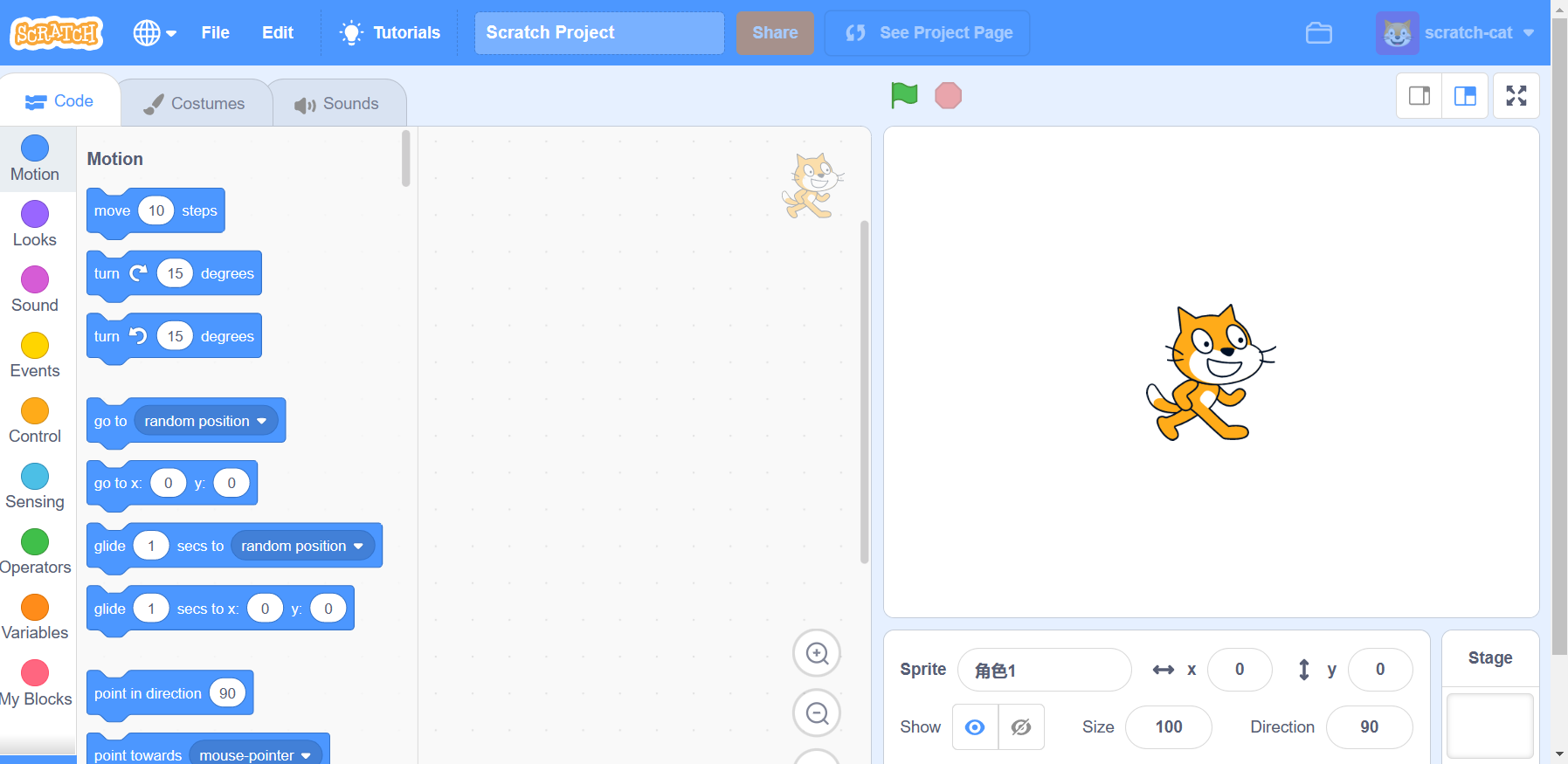This screenshot has height=764, width=1568.
Task: Select the Variables category
Action: pyautogui.click(x=35, y=617)
